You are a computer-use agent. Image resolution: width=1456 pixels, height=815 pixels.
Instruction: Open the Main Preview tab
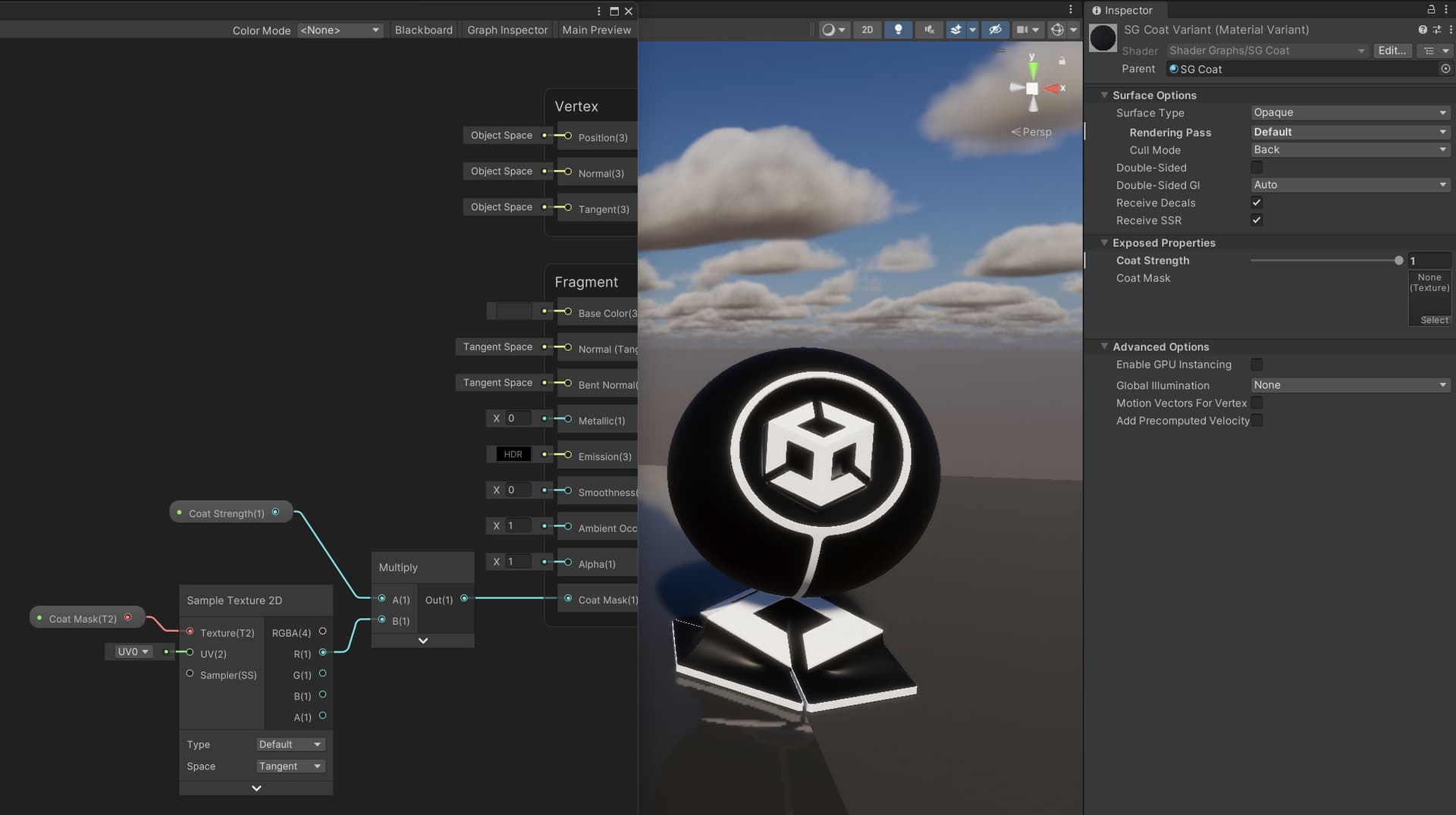pyautogui.click(x=596, y=30)
